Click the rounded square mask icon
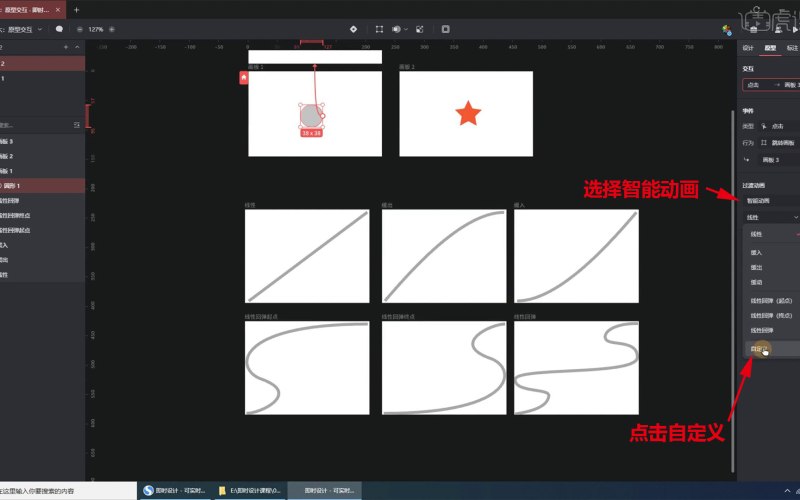The height and width of the screenshot is (500, 800). click(445, 30)
